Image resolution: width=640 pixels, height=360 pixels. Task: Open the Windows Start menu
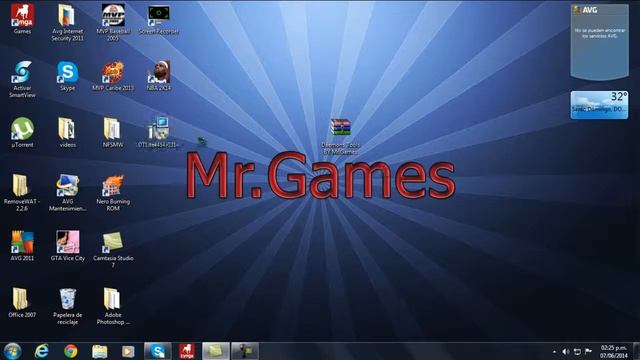12,351
